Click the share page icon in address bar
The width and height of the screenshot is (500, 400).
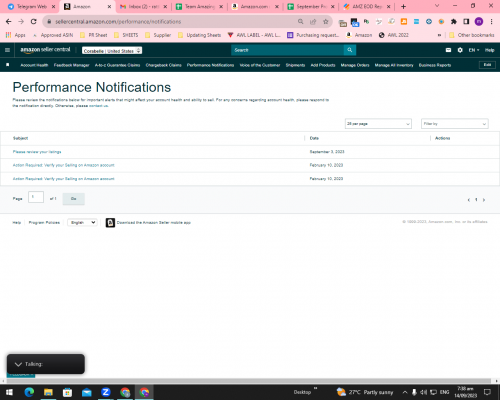pos(313,22)
